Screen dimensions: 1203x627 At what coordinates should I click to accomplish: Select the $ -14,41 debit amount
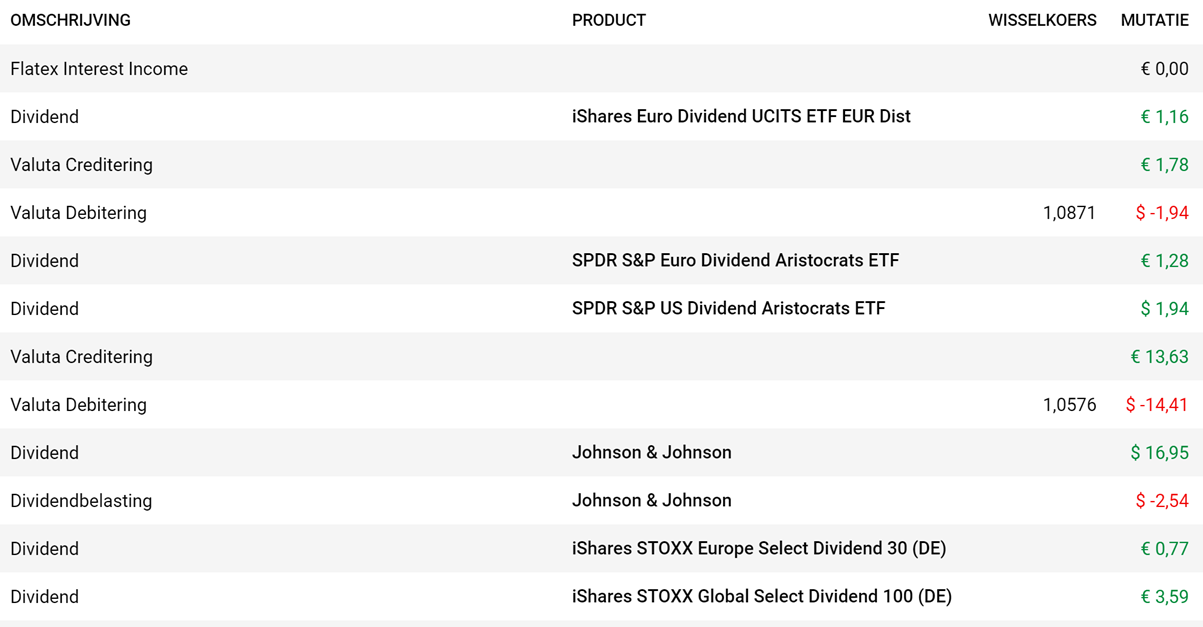1156,405
